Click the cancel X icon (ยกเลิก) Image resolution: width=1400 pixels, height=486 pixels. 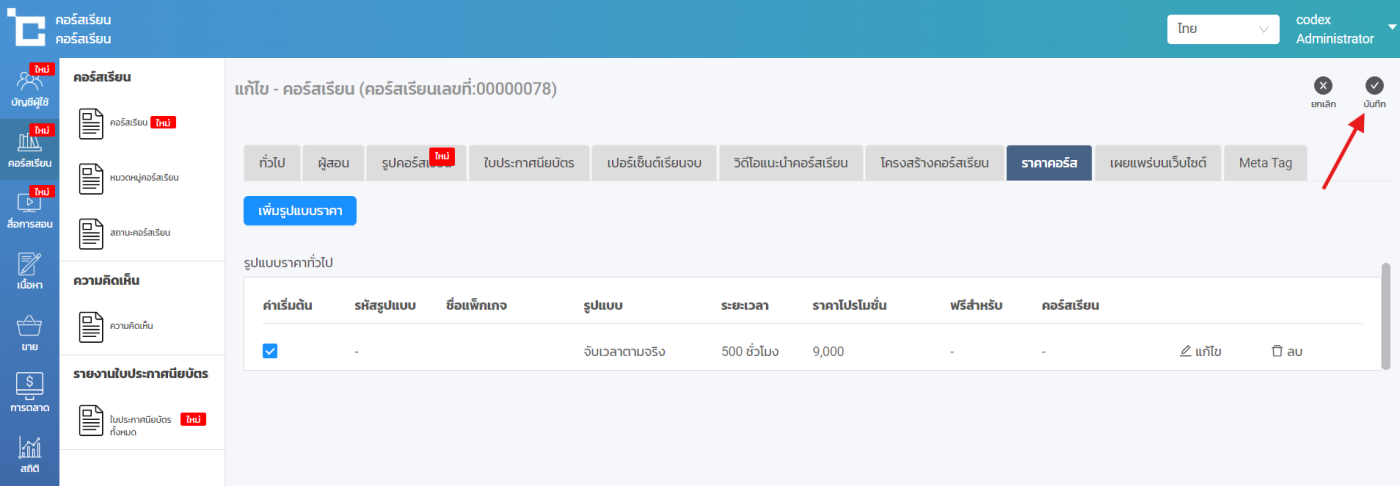pyautogui.click(x=1323, y=86)
